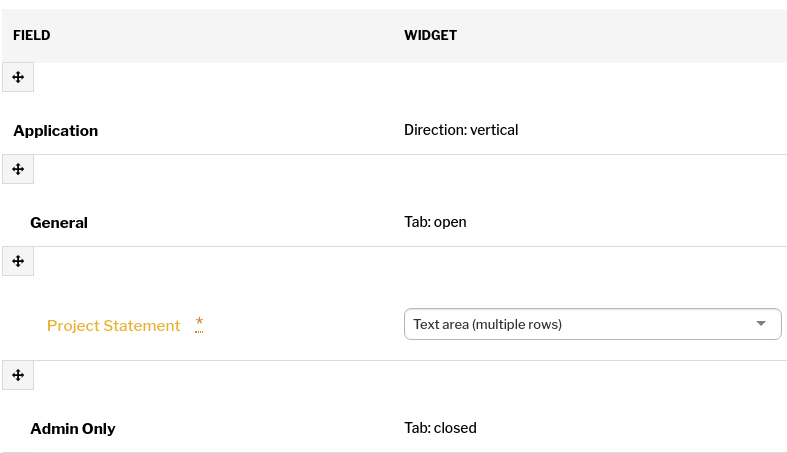The height and width of the screenshot is (453, 787).
Task: Click the Project Statement field label
Action: 113,326
